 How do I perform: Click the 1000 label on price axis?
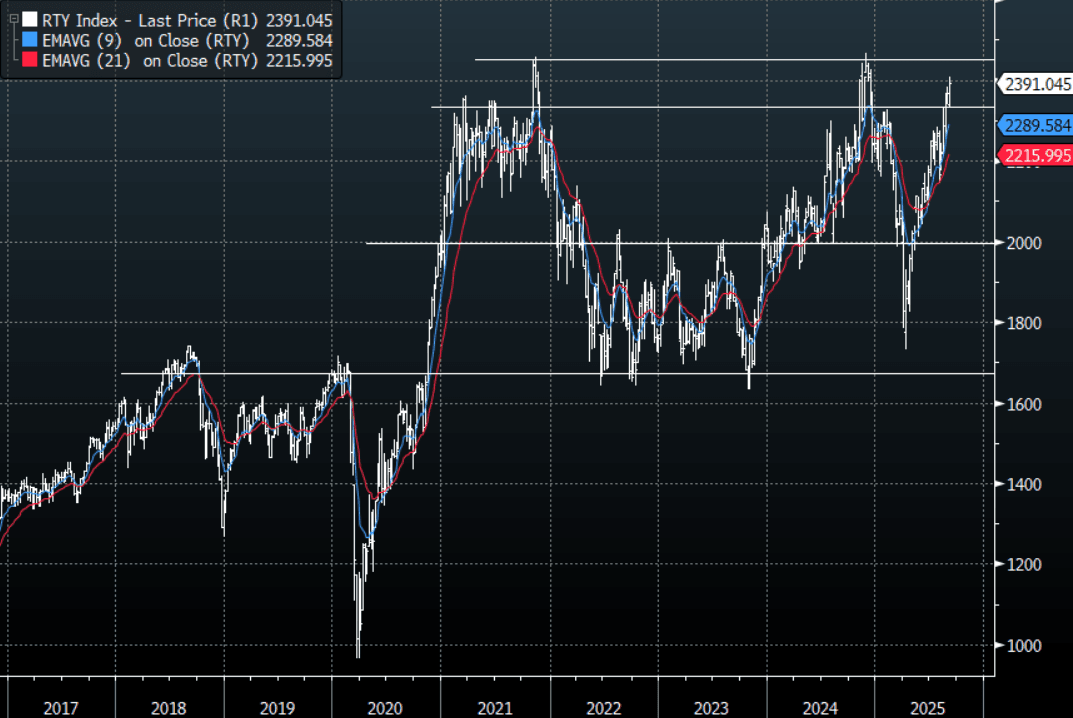coord(1026,646)
